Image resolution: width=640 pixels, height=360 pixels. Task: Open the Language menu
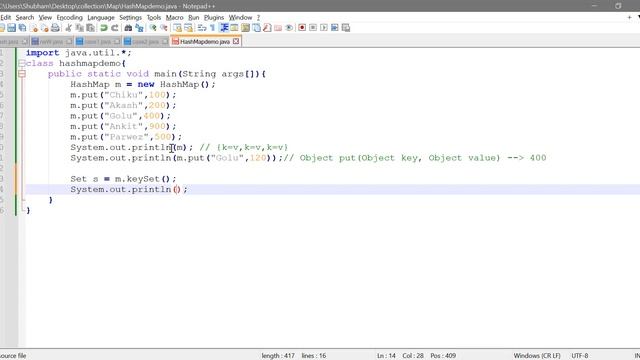(x=101, y=18)
